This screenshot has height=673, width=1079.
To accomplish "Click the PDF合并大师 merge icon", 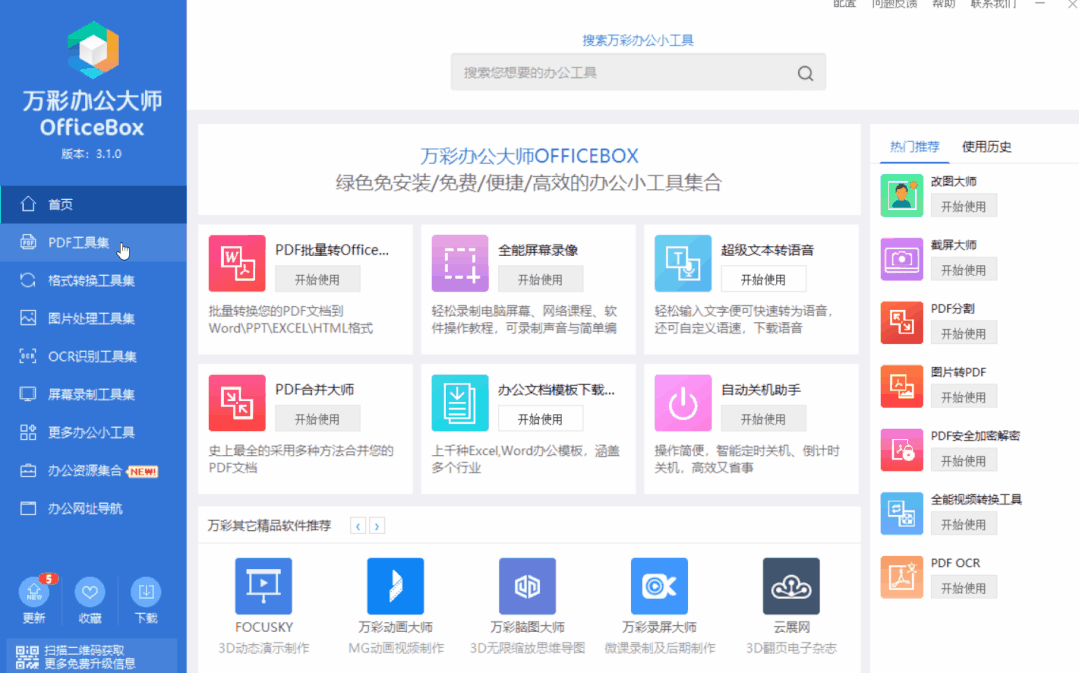I will pyautogui.click(x=237, y=403).
